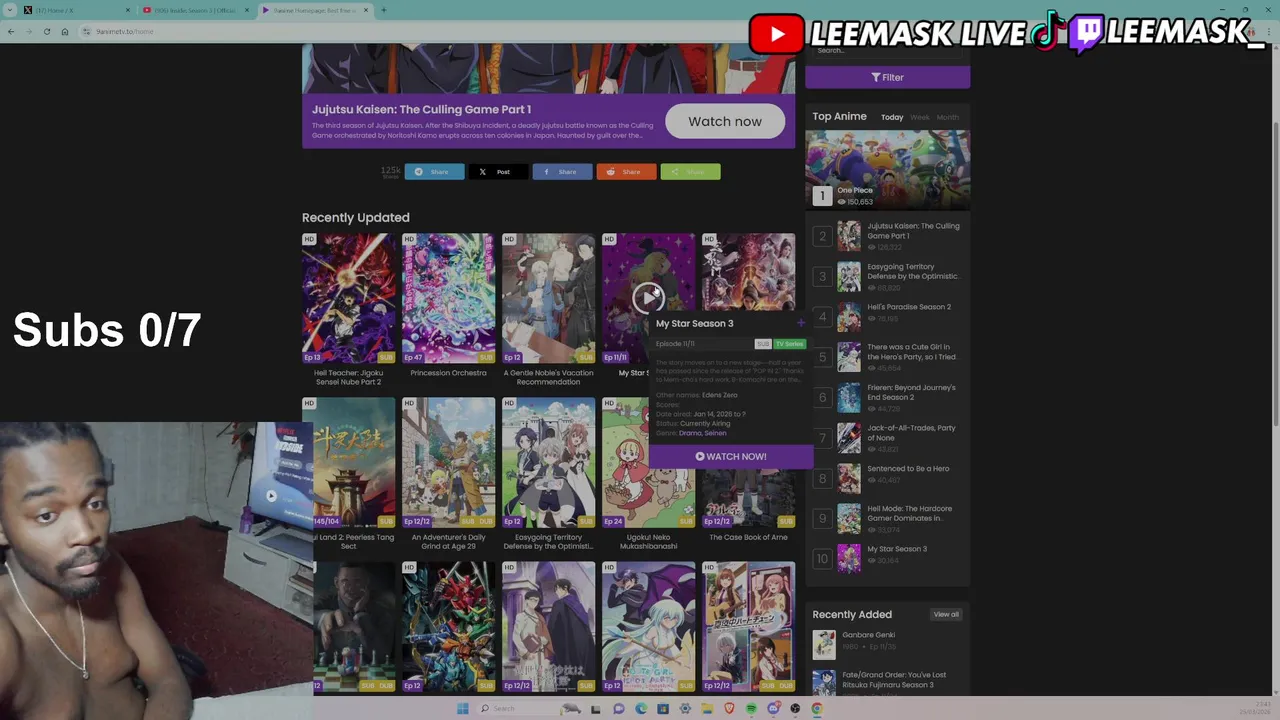Open the purple chat app on taskbar
This screenshot has height=720, width=1280.
pos(619,708)
